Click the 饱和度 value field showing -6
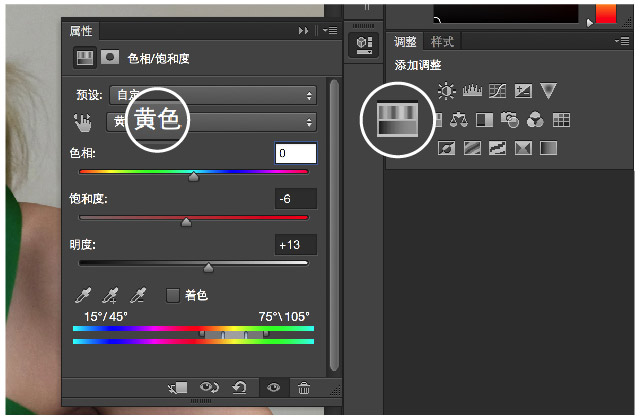The width and height of the screenshot is (640, 418). click(296, 199)
